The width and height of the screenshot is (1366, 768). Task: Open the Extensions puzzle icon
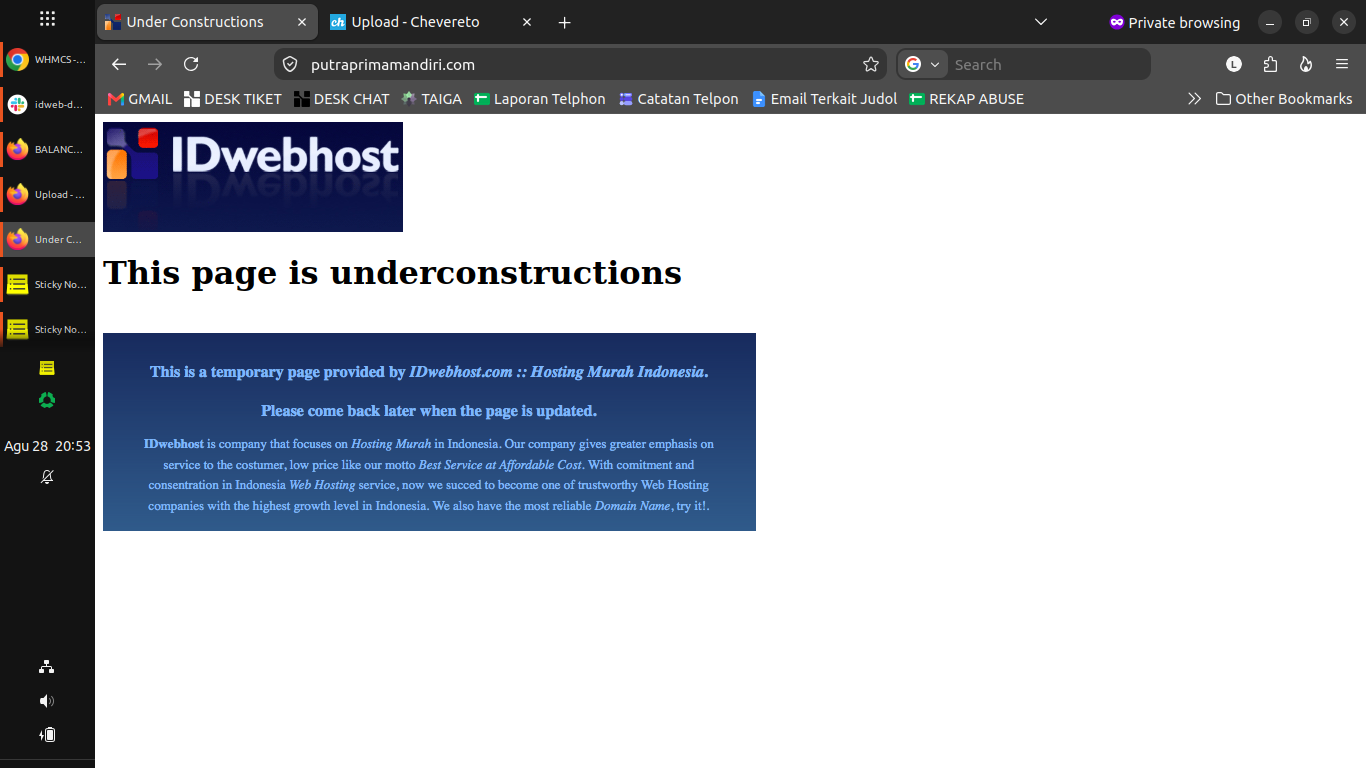point(1270,64)
